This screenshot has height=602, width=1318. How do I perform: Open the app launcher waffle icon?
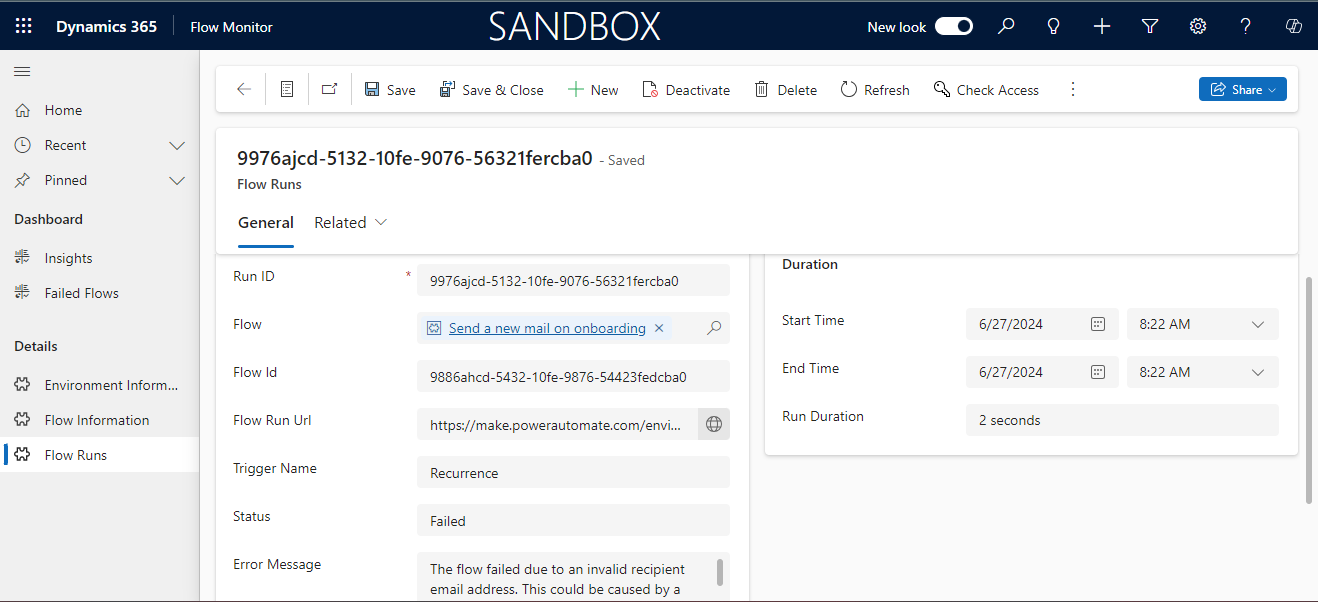point(23,27)
